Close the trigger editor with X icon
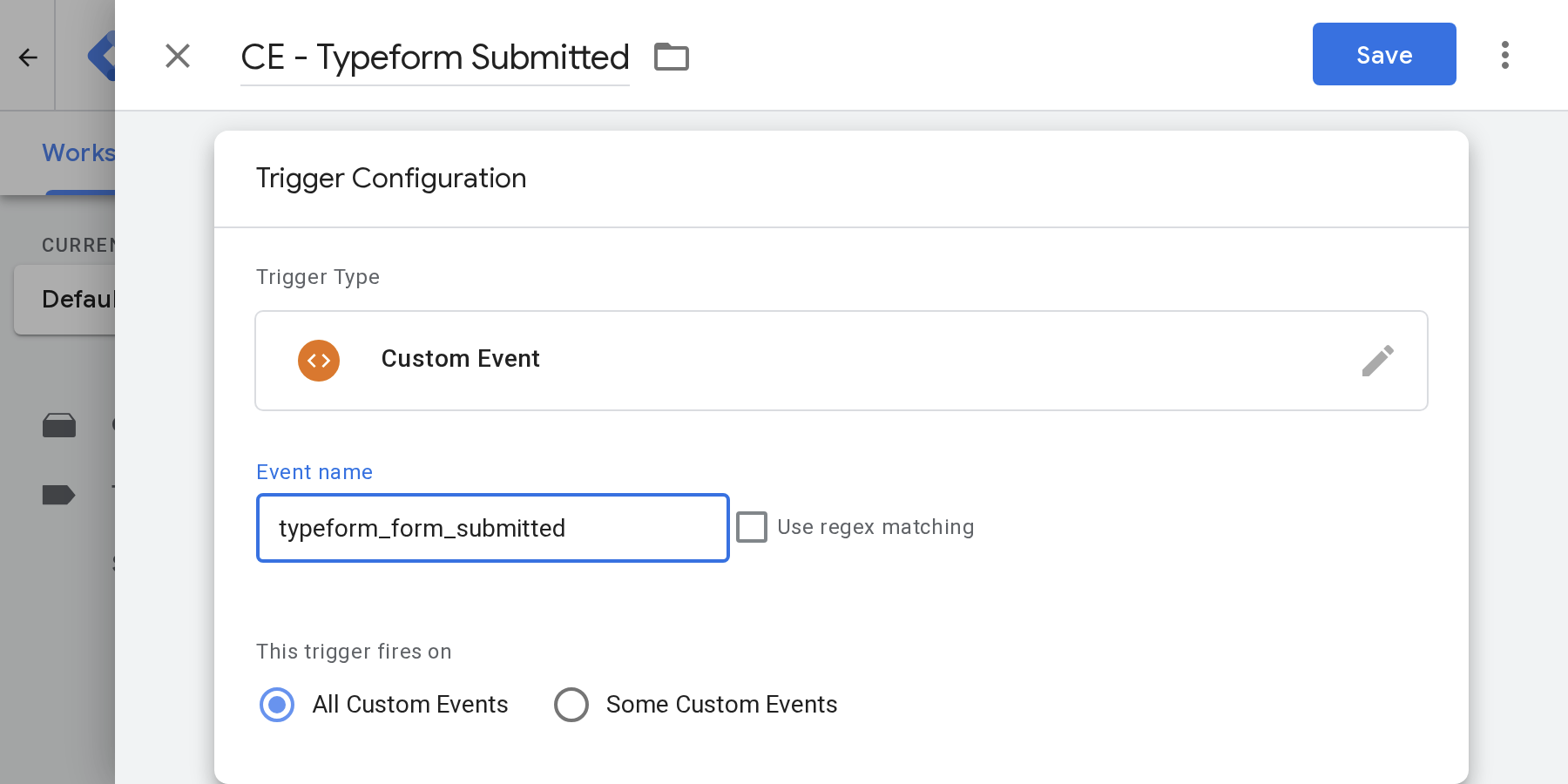Screen dimensions: 1568x784 pos(178,56)
